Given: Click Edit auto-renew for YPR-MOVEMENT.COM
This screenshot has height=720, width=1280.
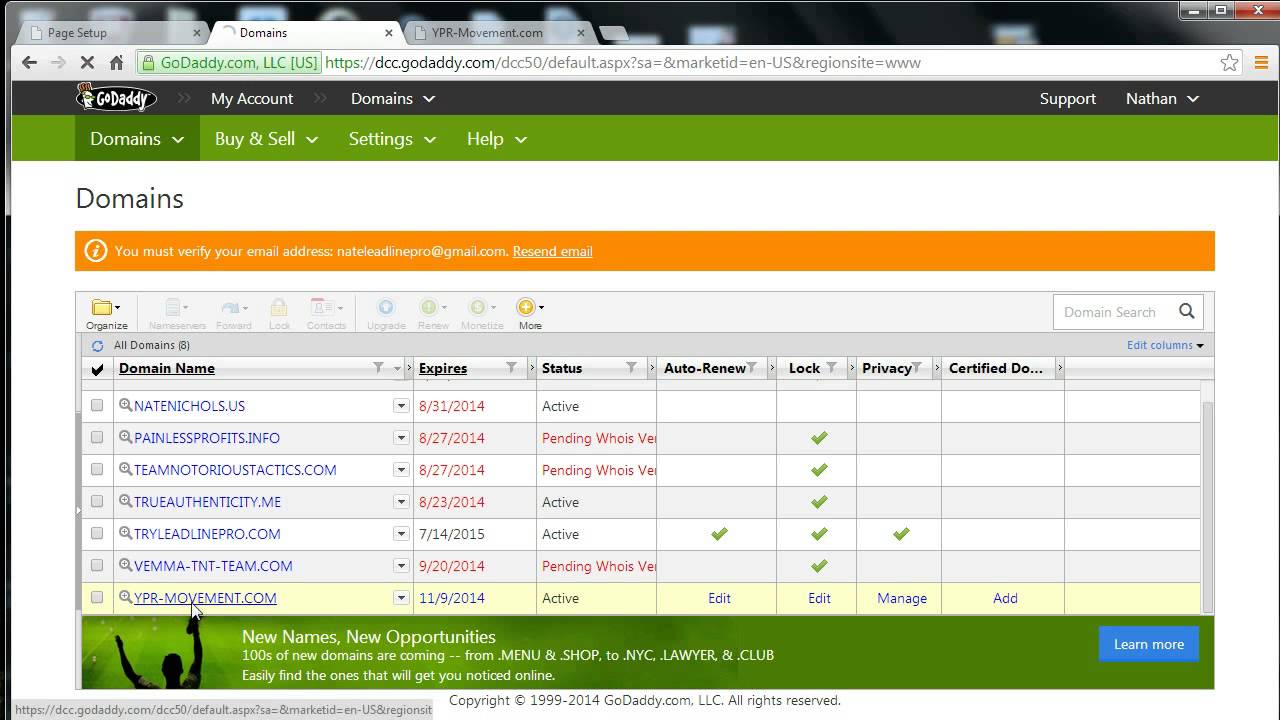Looking at the screenshot, I should click(719, 598).
